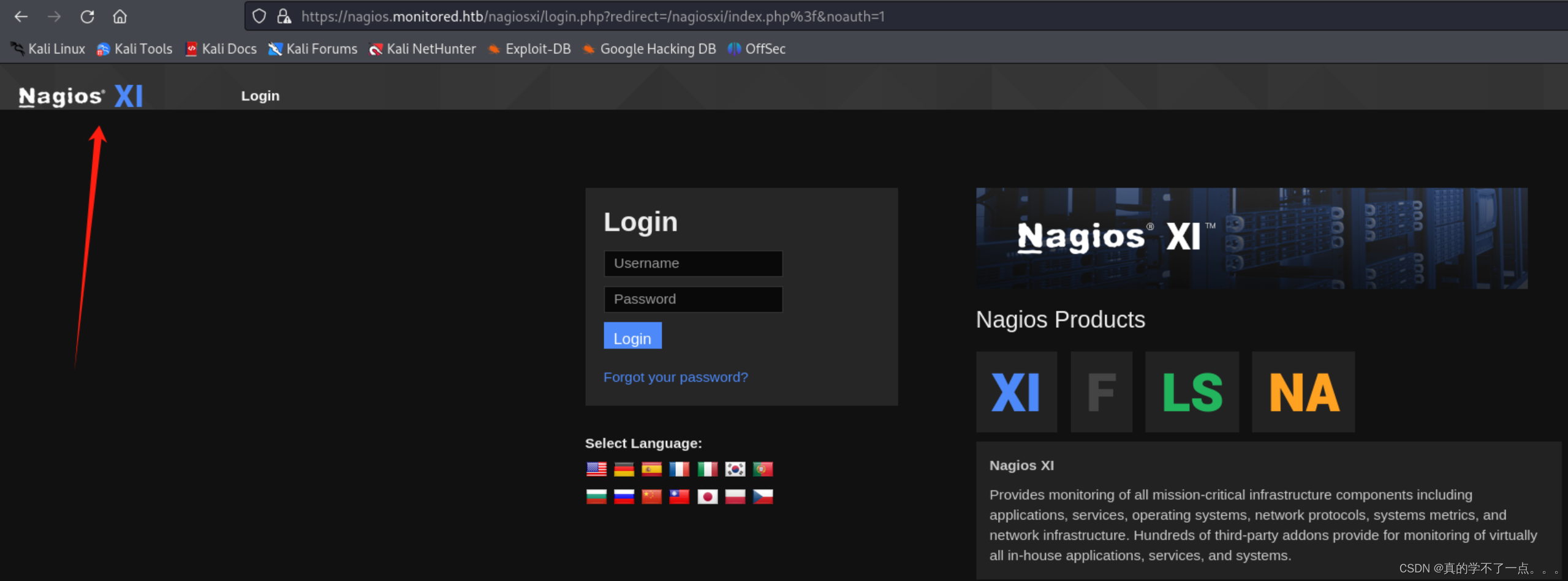Select Korean language flag

tap(735, 469)
